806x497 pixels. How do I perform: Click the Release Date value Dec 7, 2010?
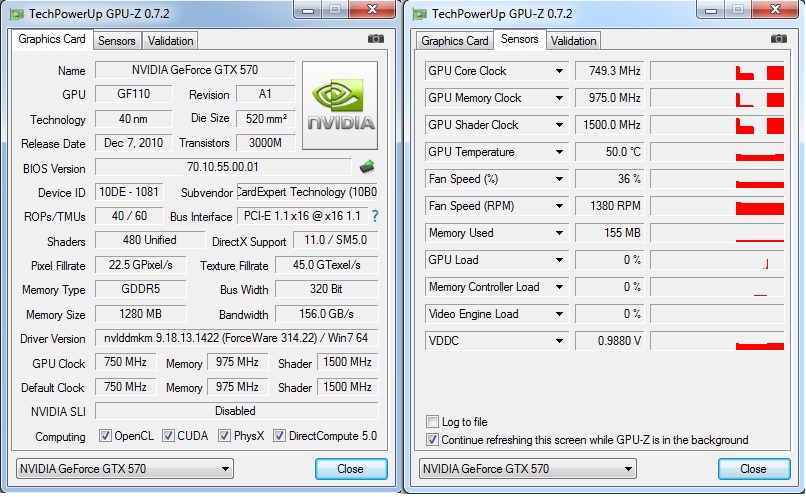134,143
